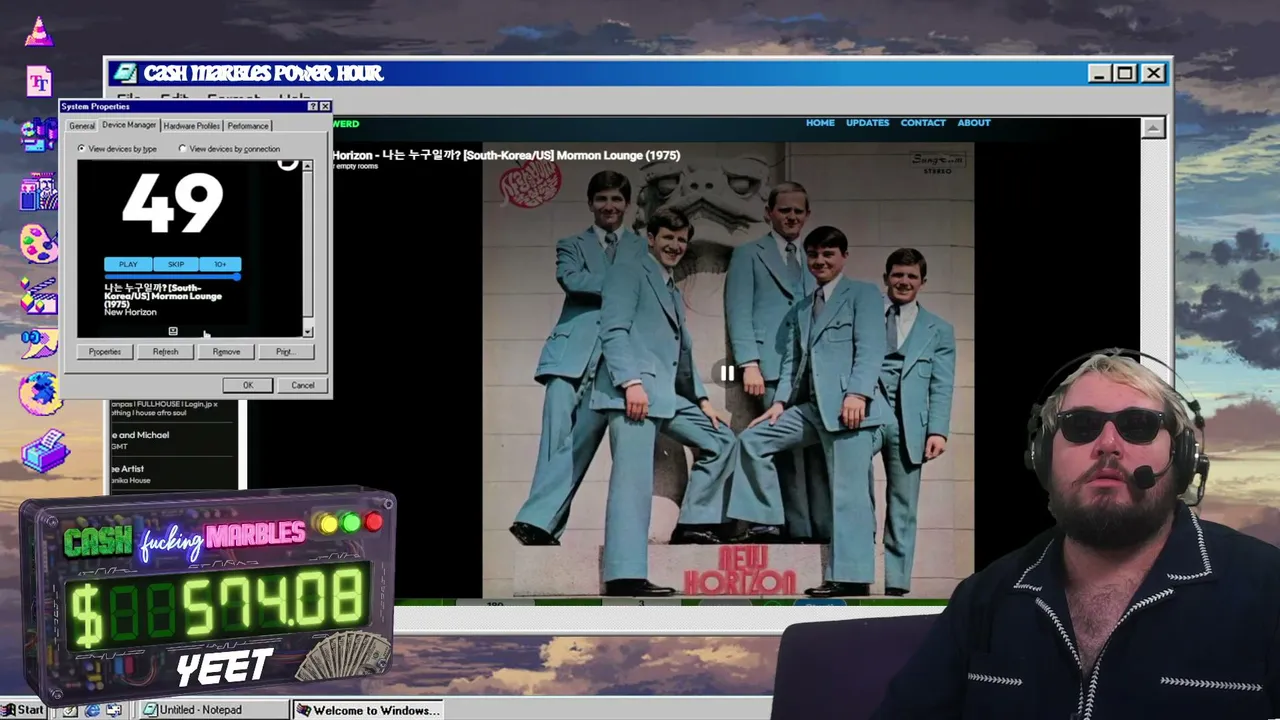Click the song title above the album cover
The height and width of the screenshot is (720, 1280).
506,155
